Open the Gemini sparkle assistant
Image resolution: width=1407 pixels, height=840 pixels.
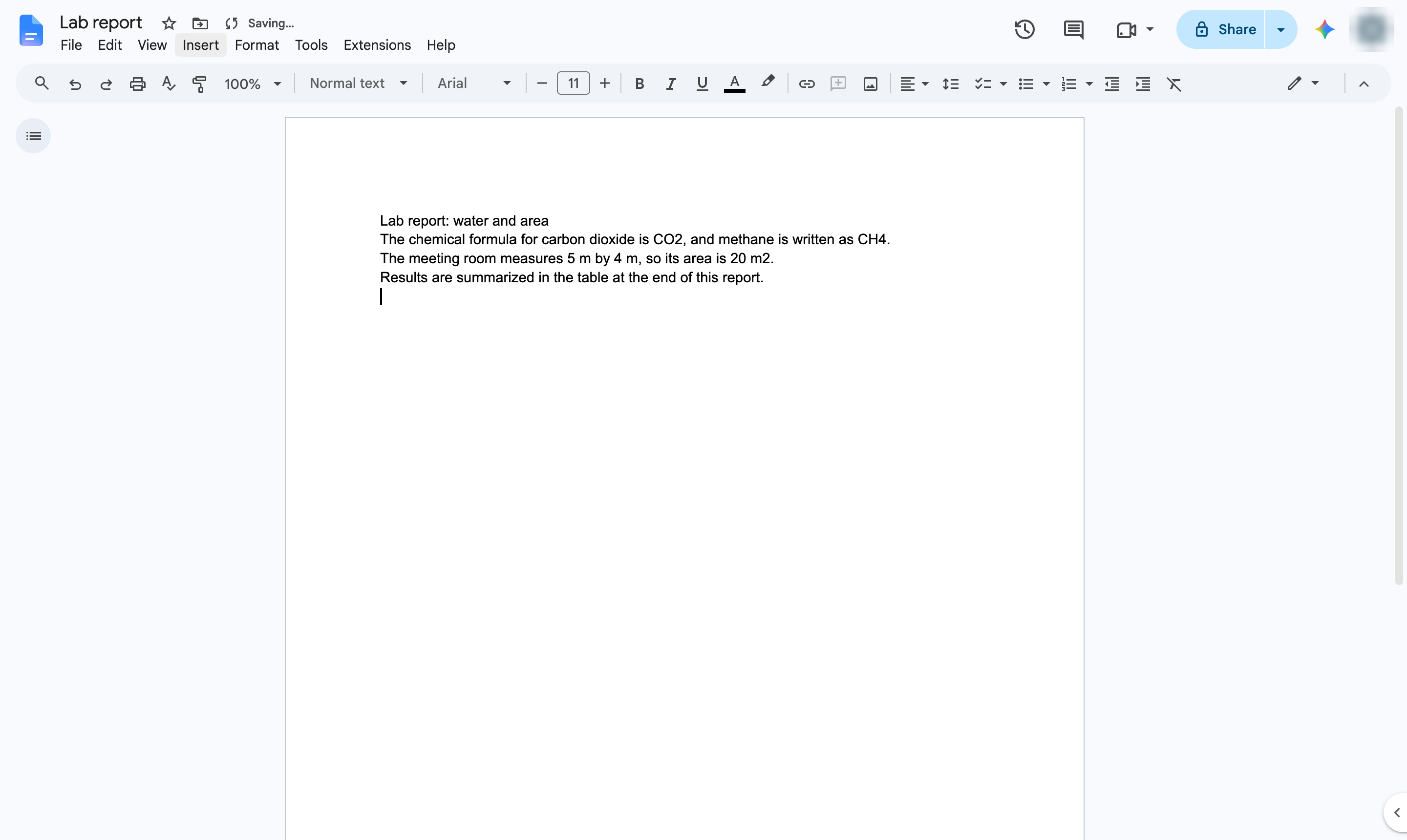[1324, 29]
